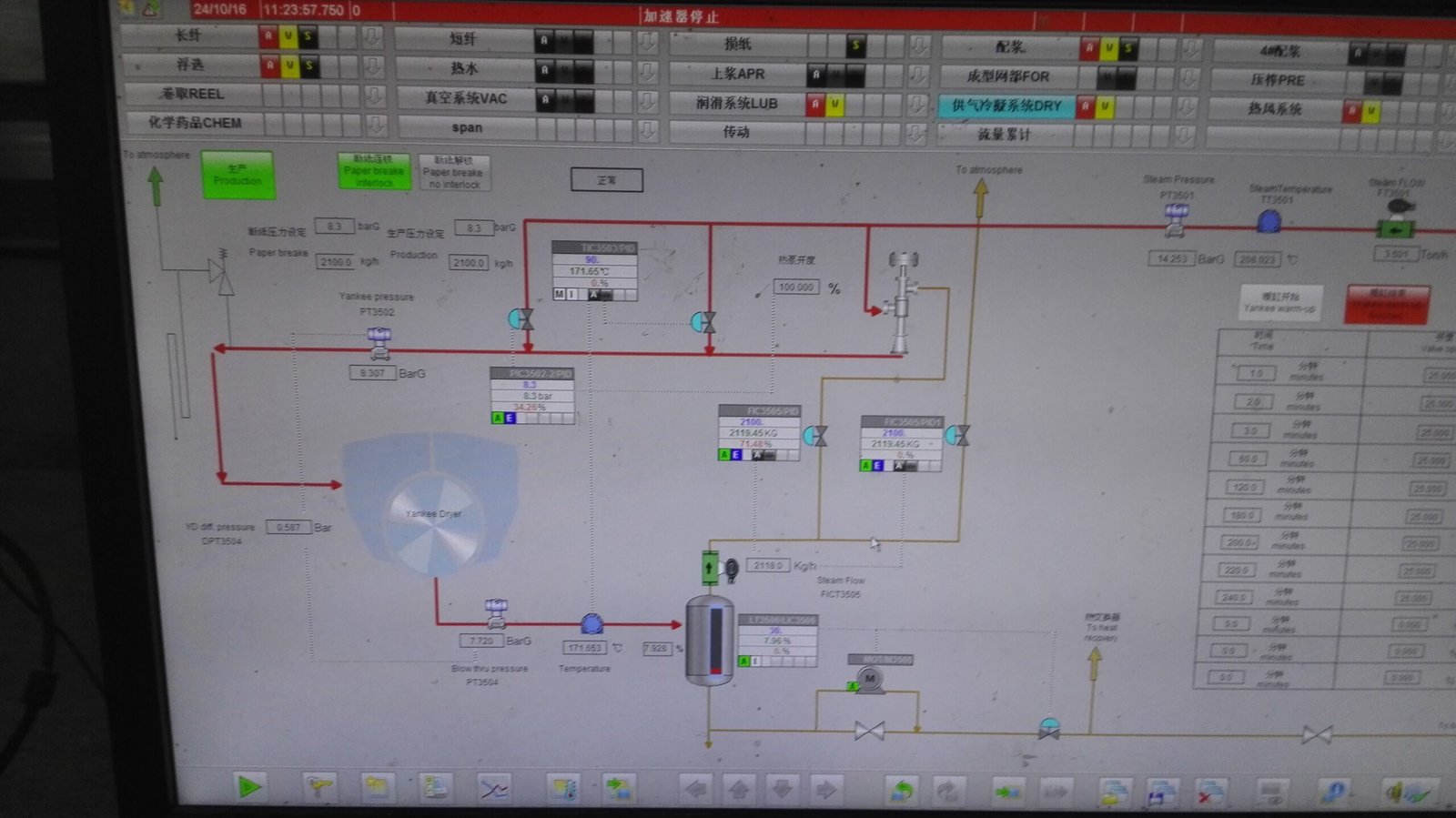This screenshot has height=818, width=1456.
Task: Click the steam temperature TT3501 sensor icon
Action: [x=1269, y=221]
